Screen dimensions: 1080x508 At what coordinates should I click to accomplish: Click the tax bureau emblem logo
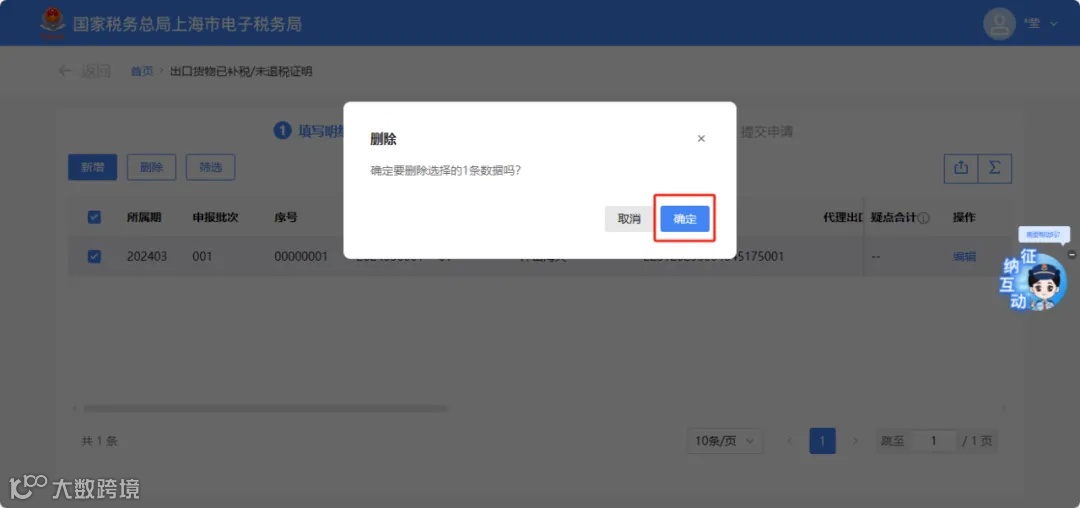click(x=52, y=23)
